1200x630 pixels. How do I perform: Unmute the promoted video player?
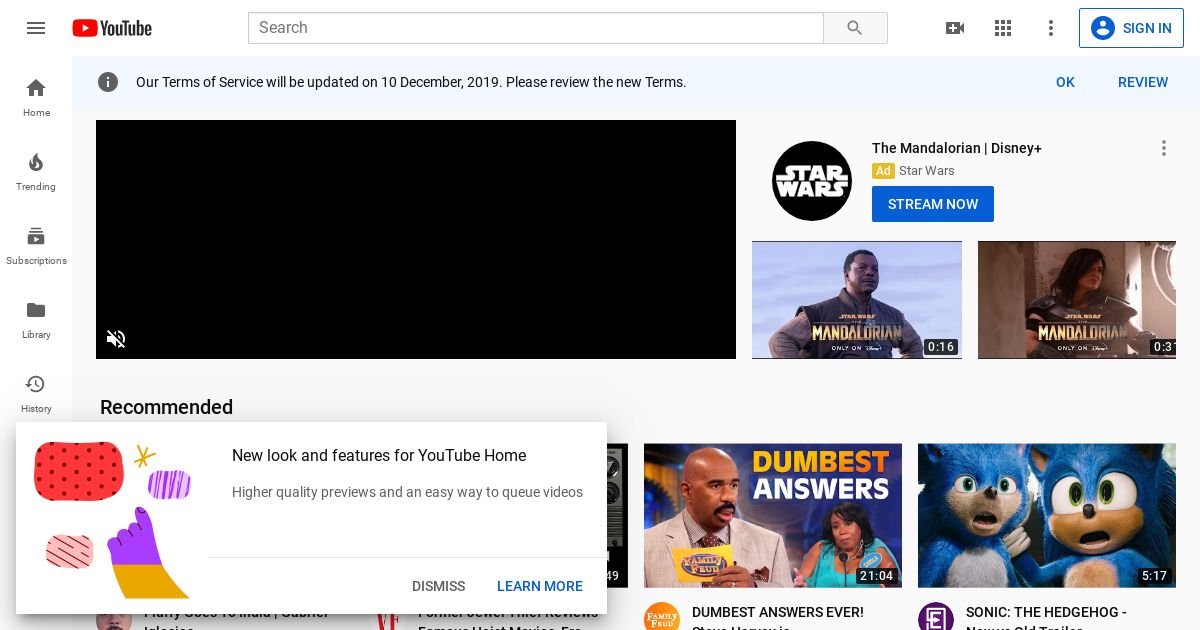(x=116, y=339)
